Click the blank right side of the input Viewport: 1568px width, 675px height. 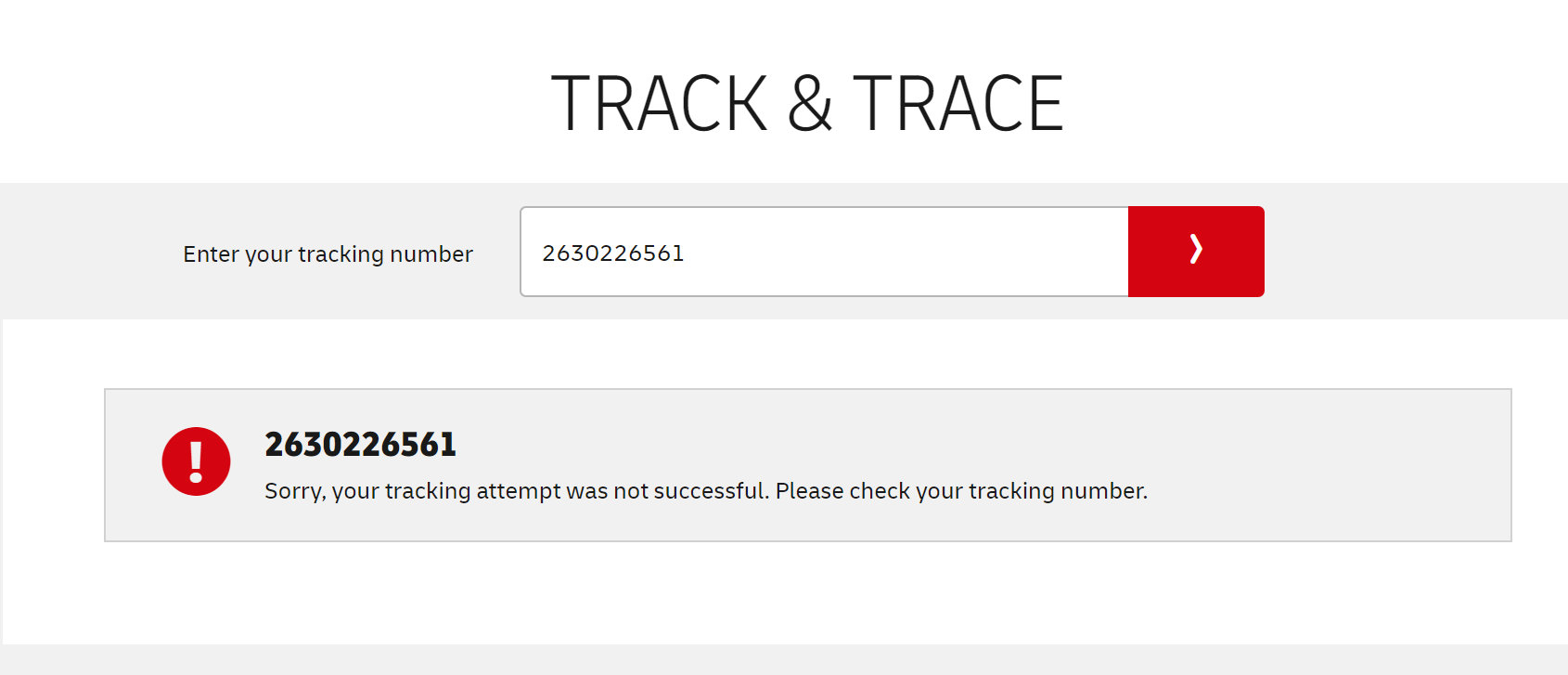coord(974,252)
